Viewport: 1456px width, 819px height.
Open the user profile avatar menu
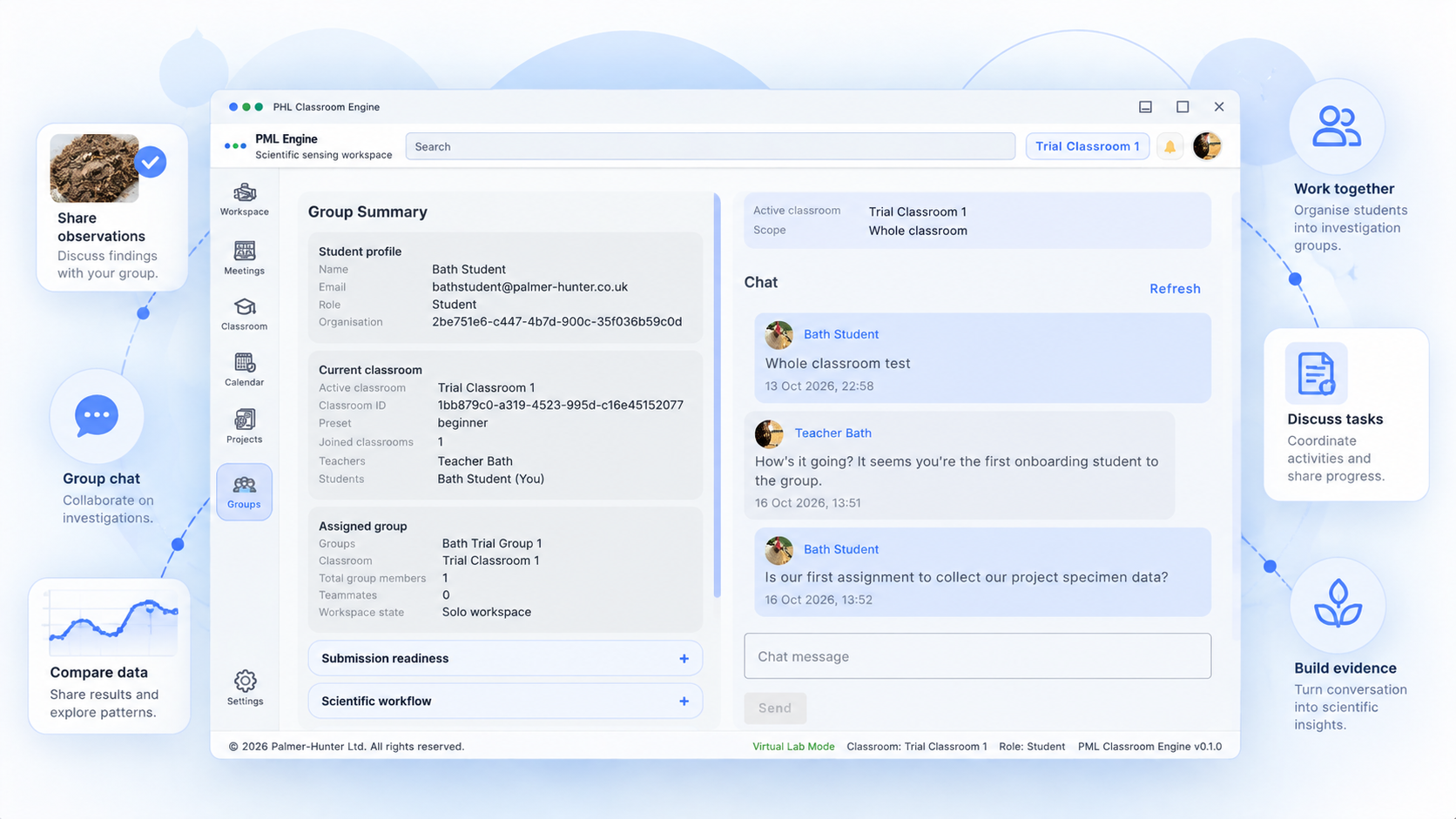[x=1207, y=146]
